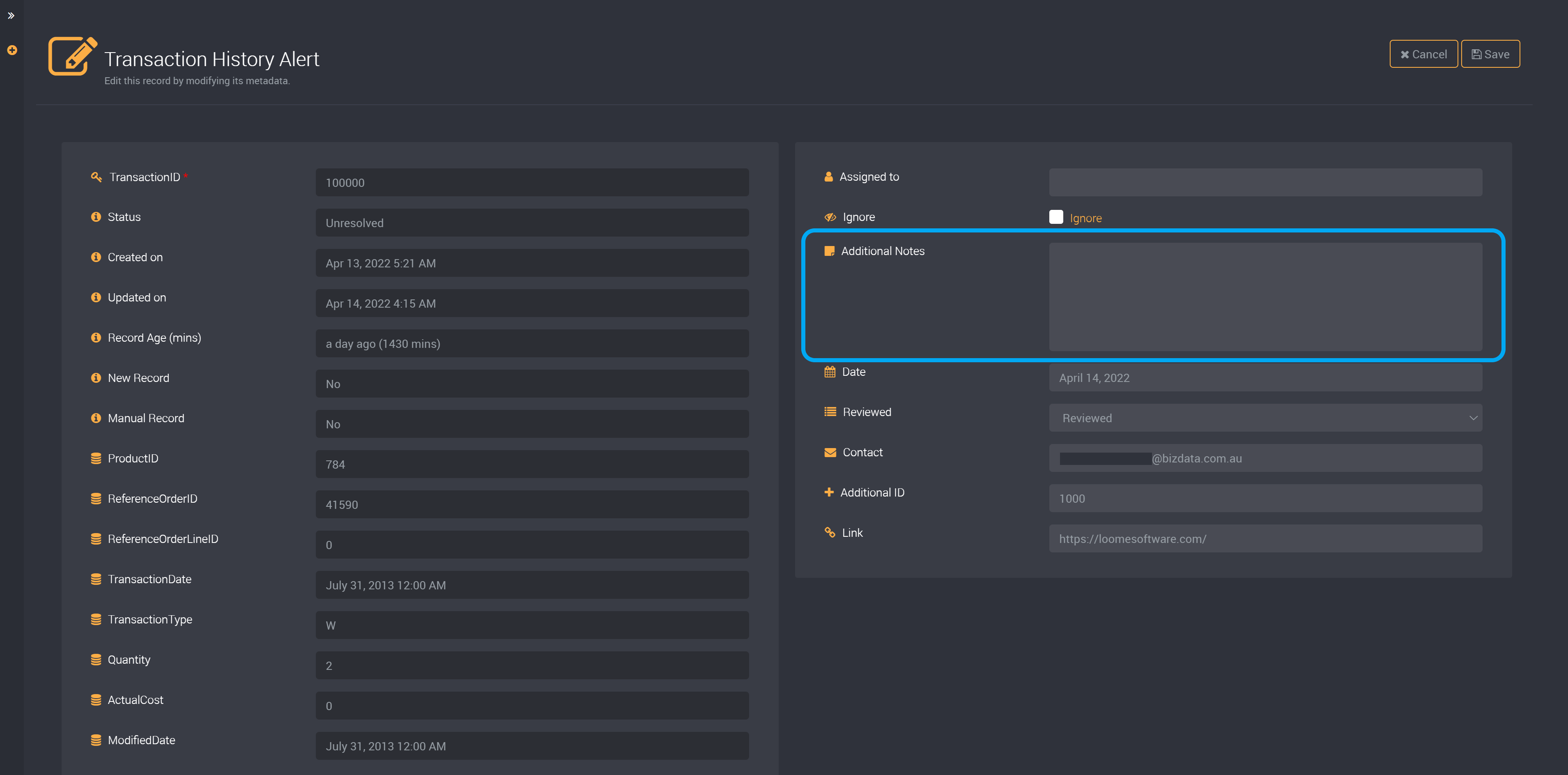Click the calendar icon beside Date

830,371
